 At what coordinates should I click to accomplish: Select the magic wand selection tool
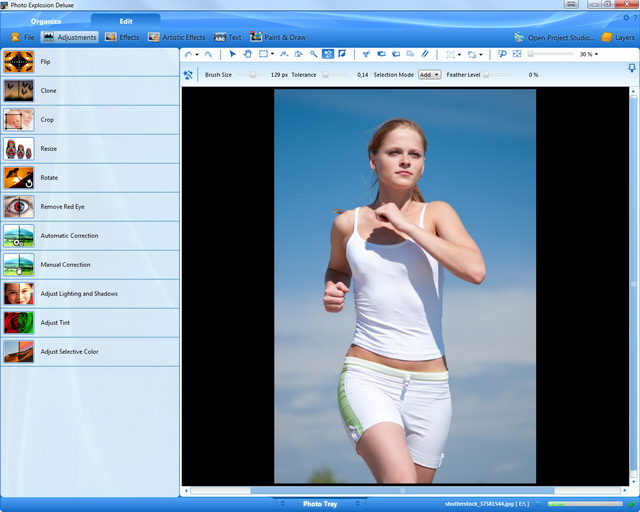[313, 54]
